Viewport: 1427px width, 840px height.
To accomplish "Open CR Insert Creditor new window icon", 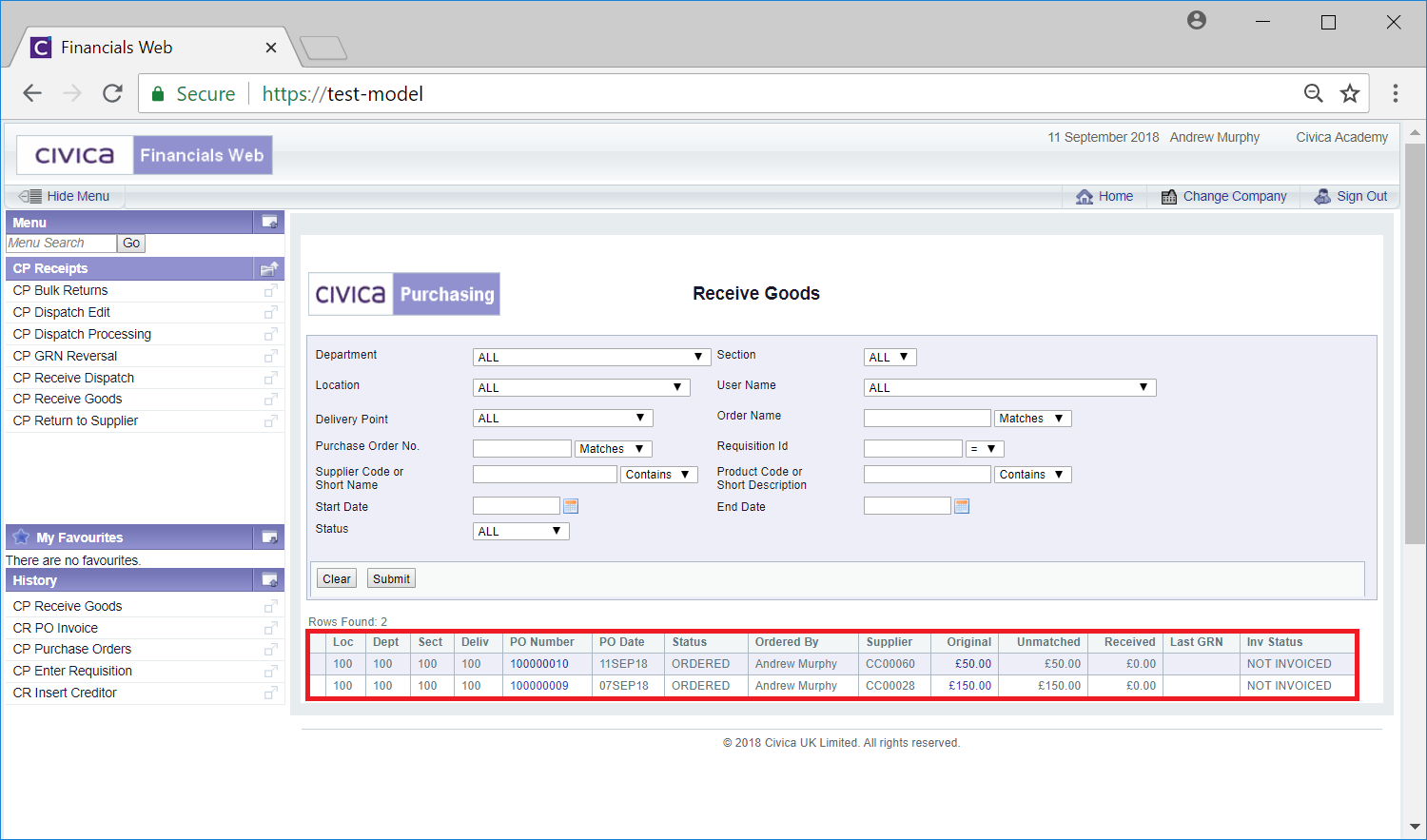I will pyautogui.click(x=271, y=693).
